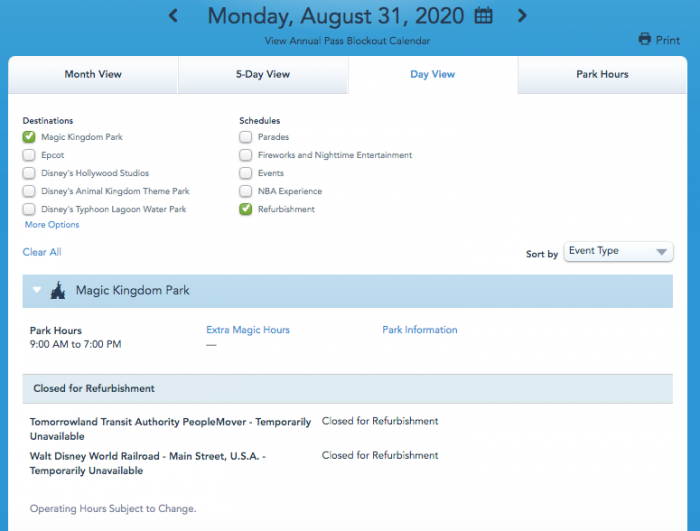The width and height of the screenshot is (700, 531).
Task: Click the Magic Kingdom castle icon
Action: click(57, 291)
